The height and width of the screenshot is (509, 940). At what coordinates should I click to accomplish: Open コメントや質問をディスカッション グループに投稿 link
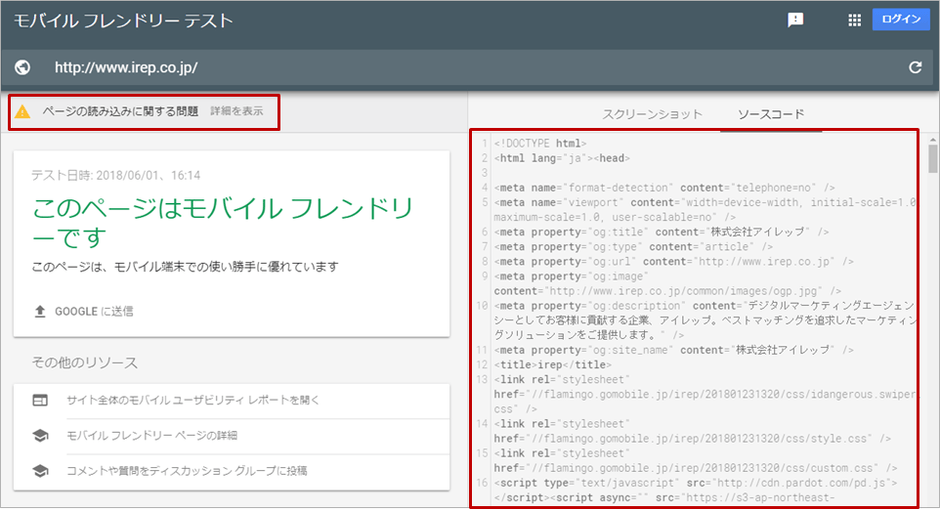click(186, 470)
